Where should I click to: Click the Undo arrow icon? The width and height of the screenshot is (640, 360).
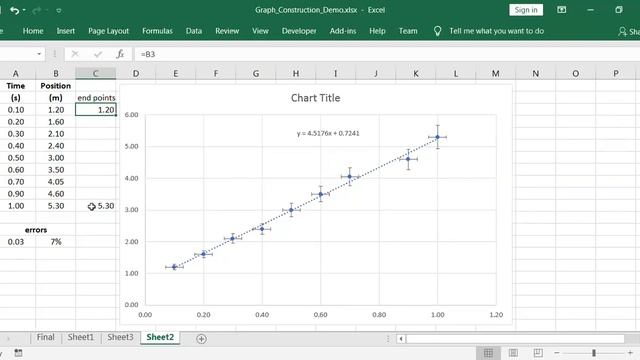[14, 10]
